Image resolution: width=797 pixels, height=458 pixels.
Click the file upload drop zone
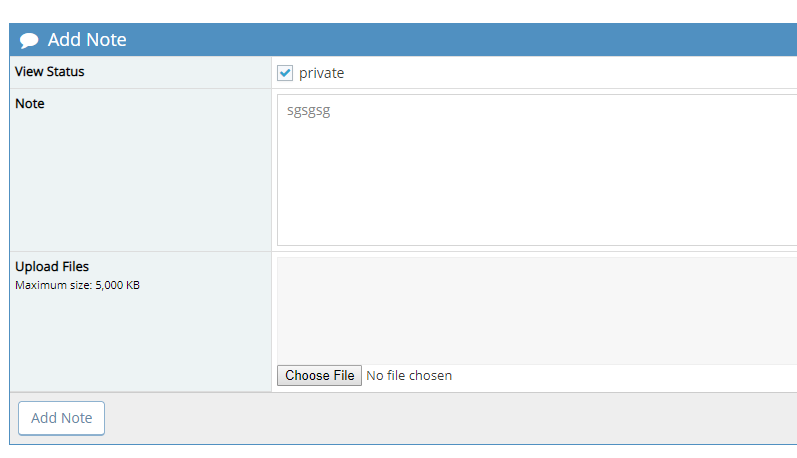537,311
